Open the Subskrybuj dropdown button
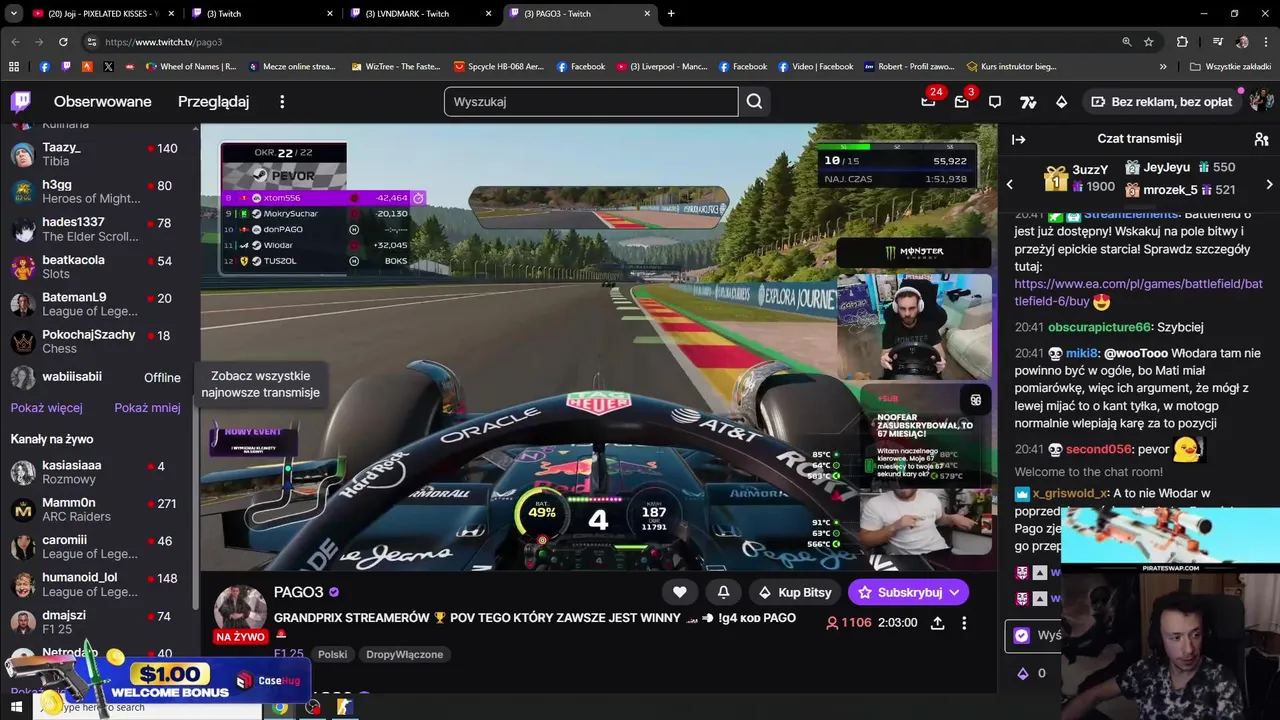This screenshot has height=720, width=1280. tap(908, 592)
